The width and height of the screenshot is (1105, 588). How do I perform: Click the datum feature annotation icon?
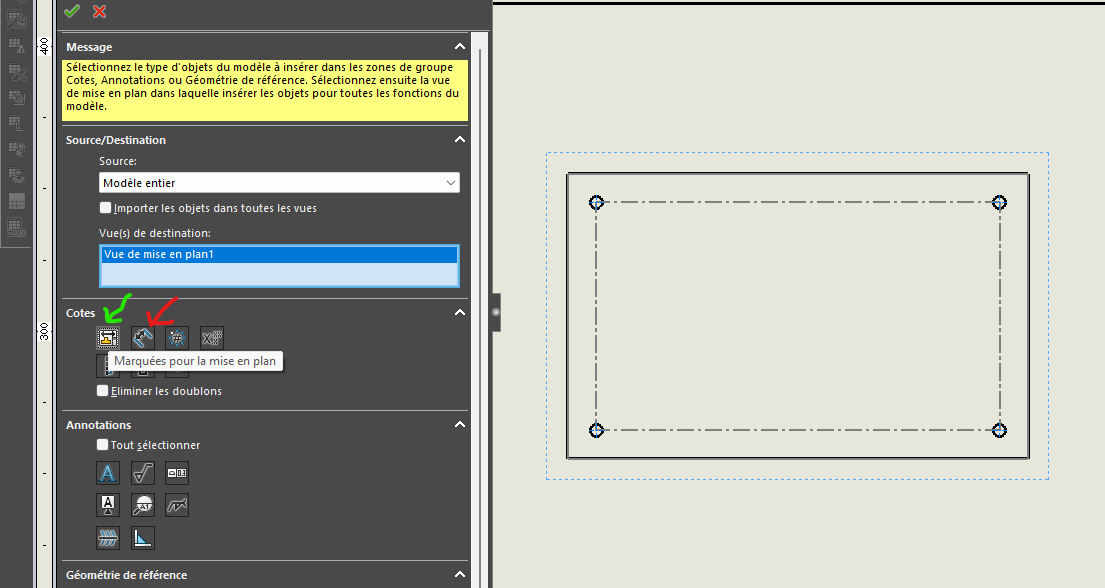point(108,505)
